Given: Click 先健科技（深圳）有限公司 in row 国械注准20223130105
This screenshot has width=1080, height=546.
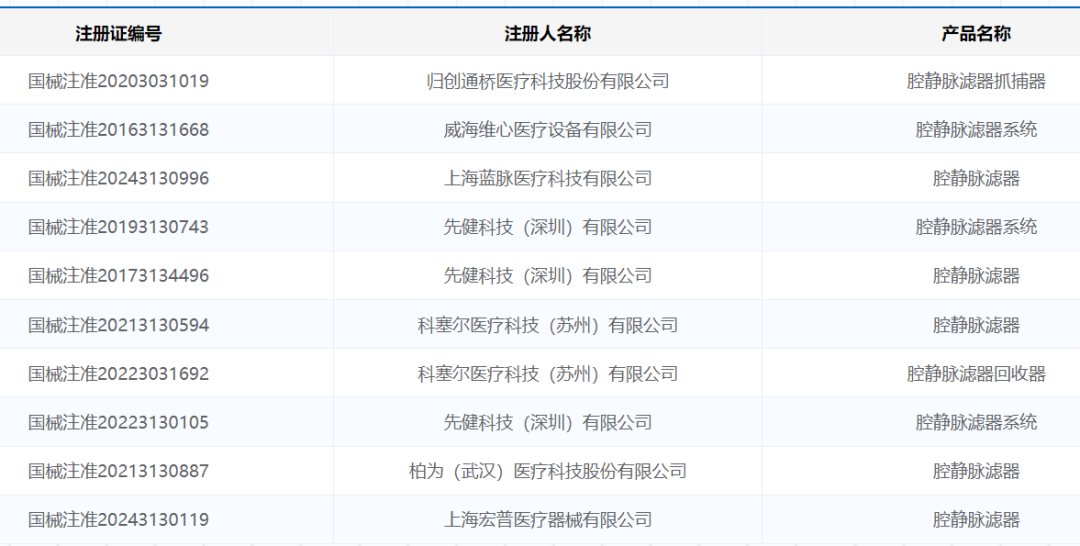Looking at the screenshot, I should coord(548,422).
